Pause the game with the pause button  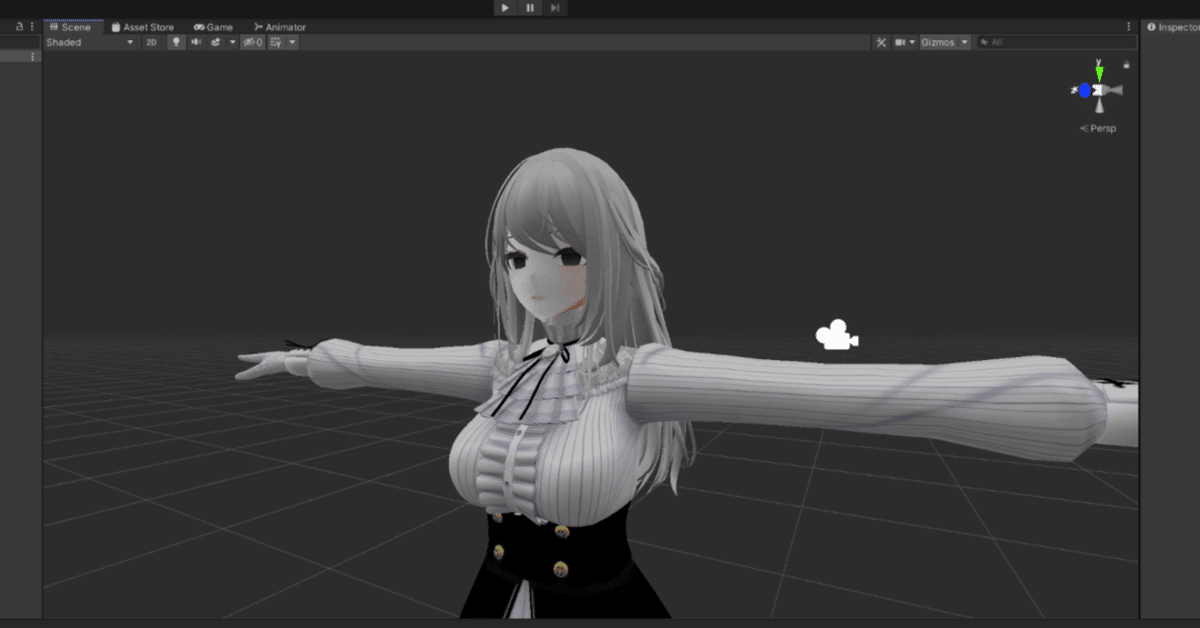tap(529, 7)
